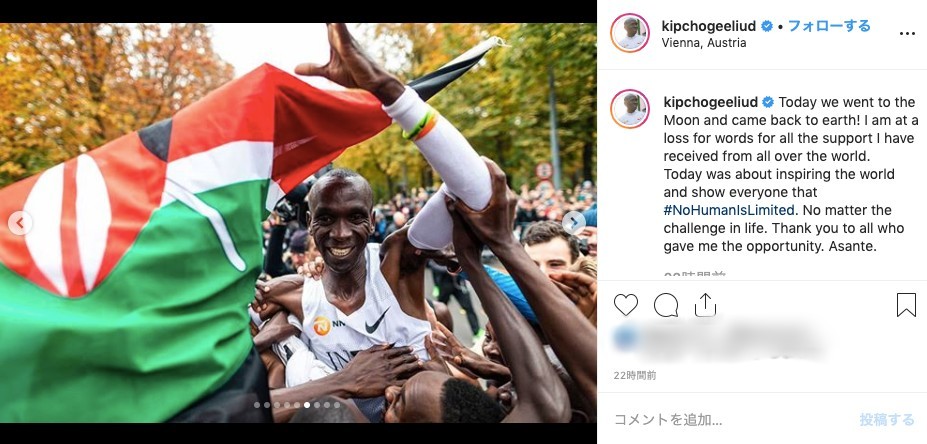Open the #NoHumanIsLimited hashtag
Viewport: 927px width, 444px height.
point(728,210)
